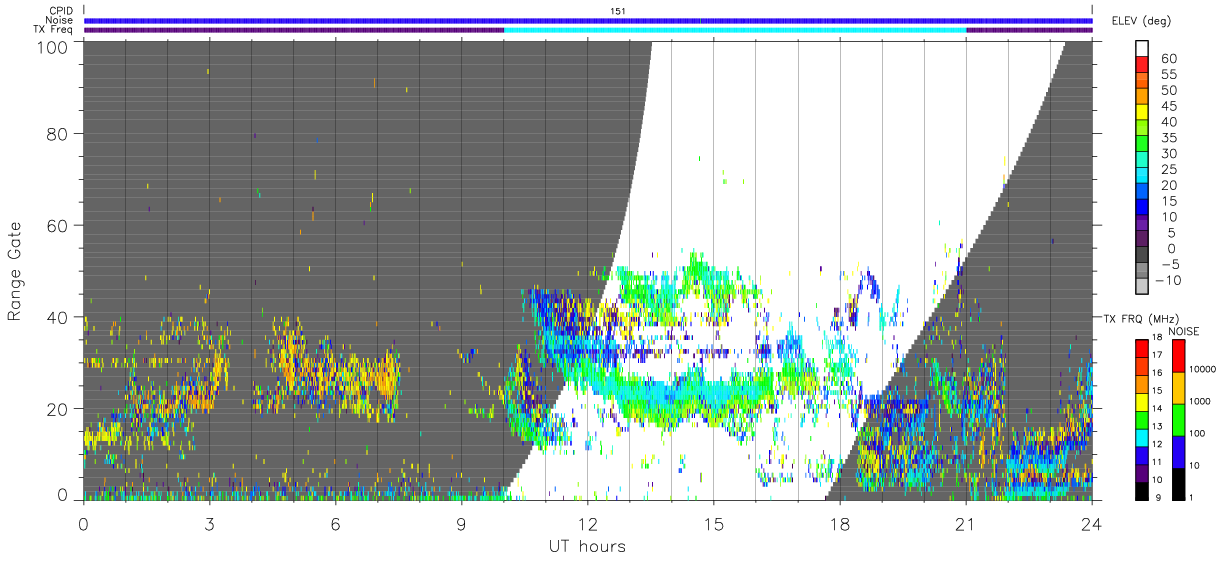Click ELEV legend label 50
This screenshot has width=1228, height=567.
tap(1167, 90)
